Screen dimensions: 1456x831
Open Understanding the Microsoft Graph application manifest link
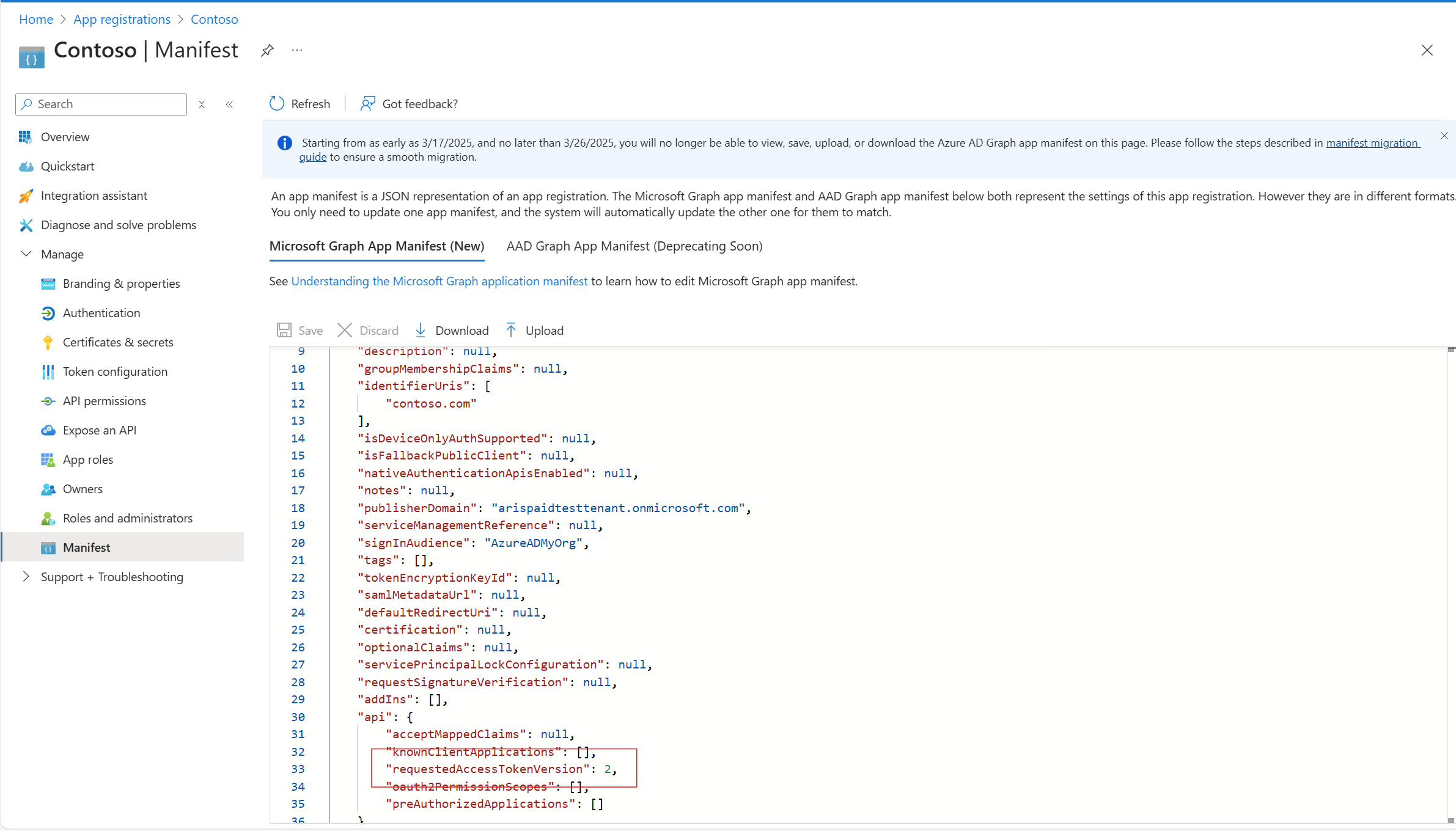(439, 281)
